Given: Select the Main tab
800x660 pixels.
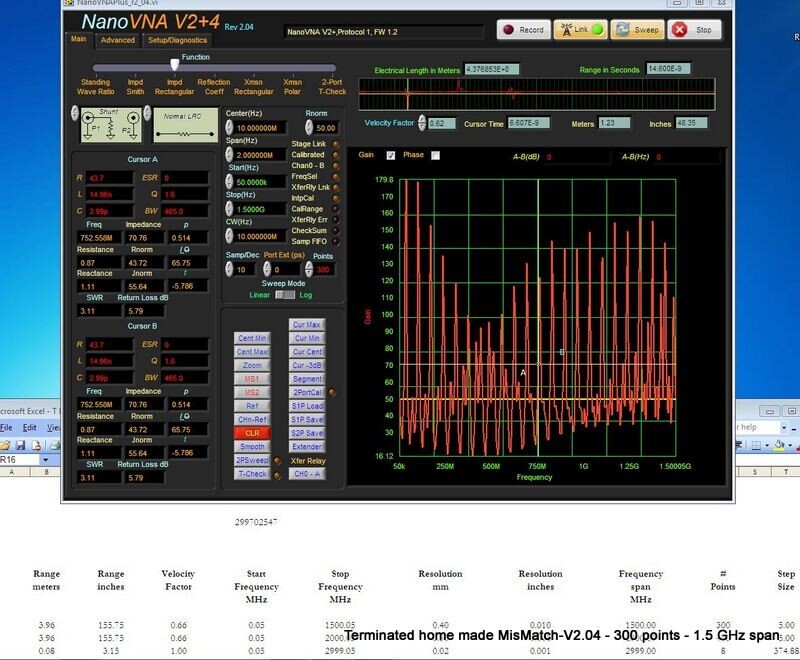Looking at the screenshot, I should pyautogui.click(x=78, y=39).
